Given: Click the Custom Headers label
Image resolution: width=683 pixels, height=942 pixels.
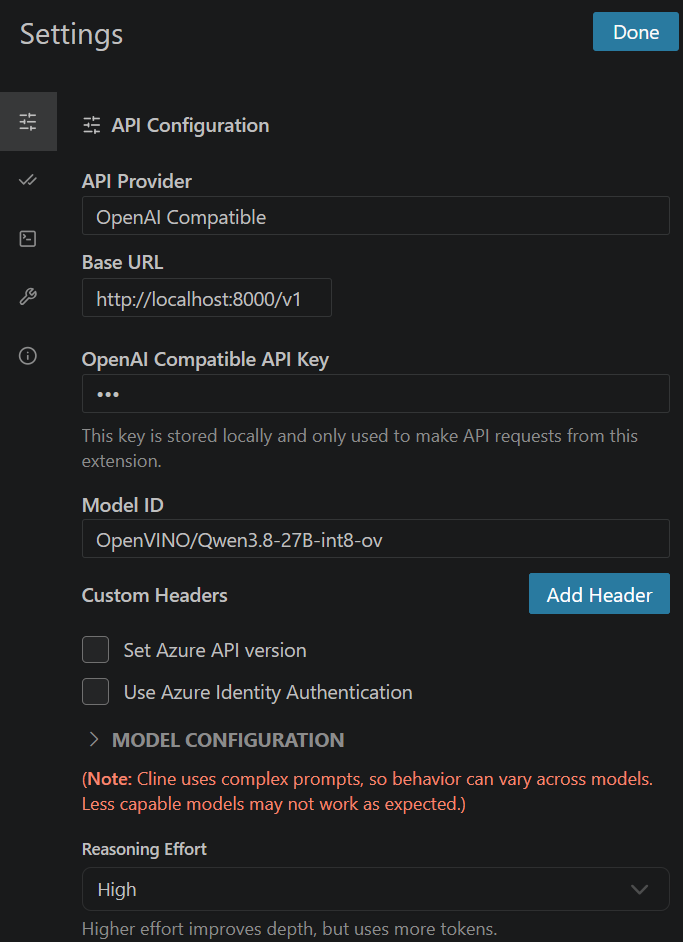Looking at the screenshot, I should pyautogui.click(x=154, y=595).
